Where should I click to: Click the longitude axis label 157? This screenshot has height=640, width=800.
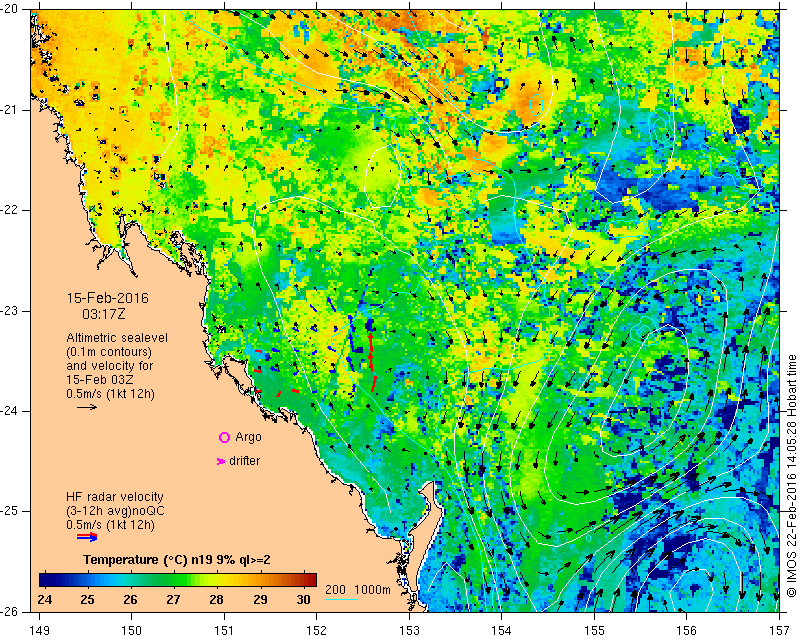tap(779, 631)
